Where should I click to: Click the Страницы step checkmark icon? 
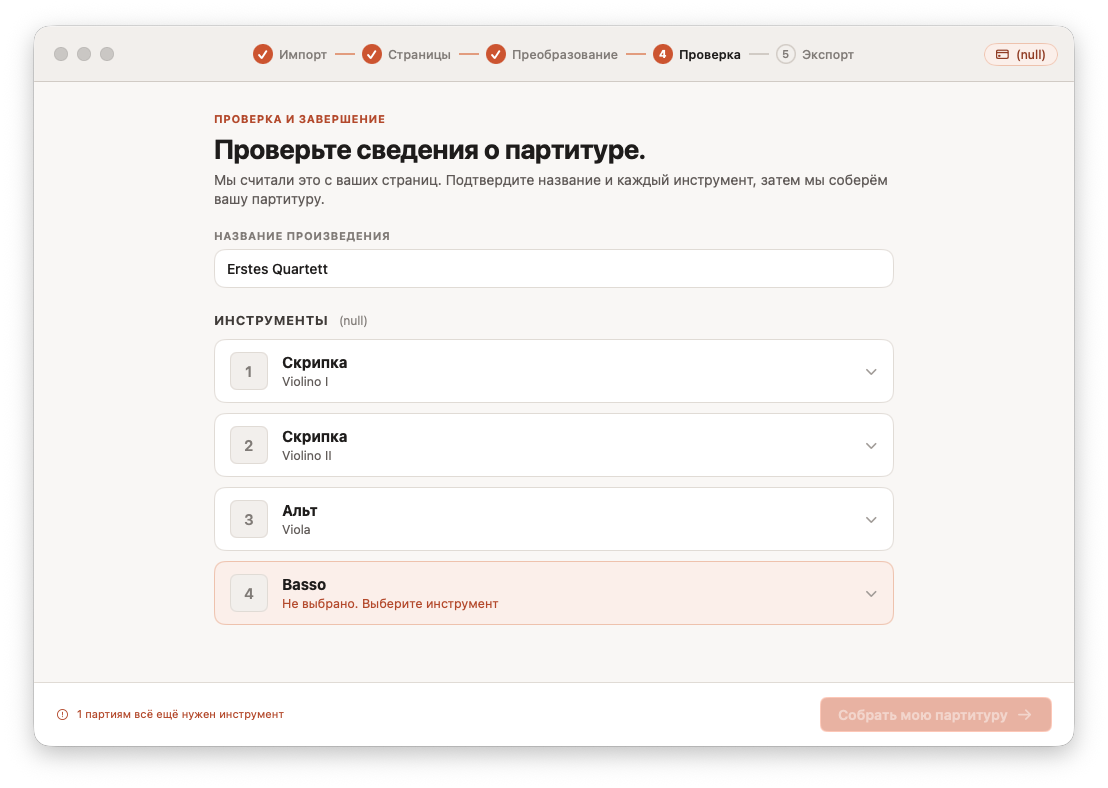tap(372, 54)
